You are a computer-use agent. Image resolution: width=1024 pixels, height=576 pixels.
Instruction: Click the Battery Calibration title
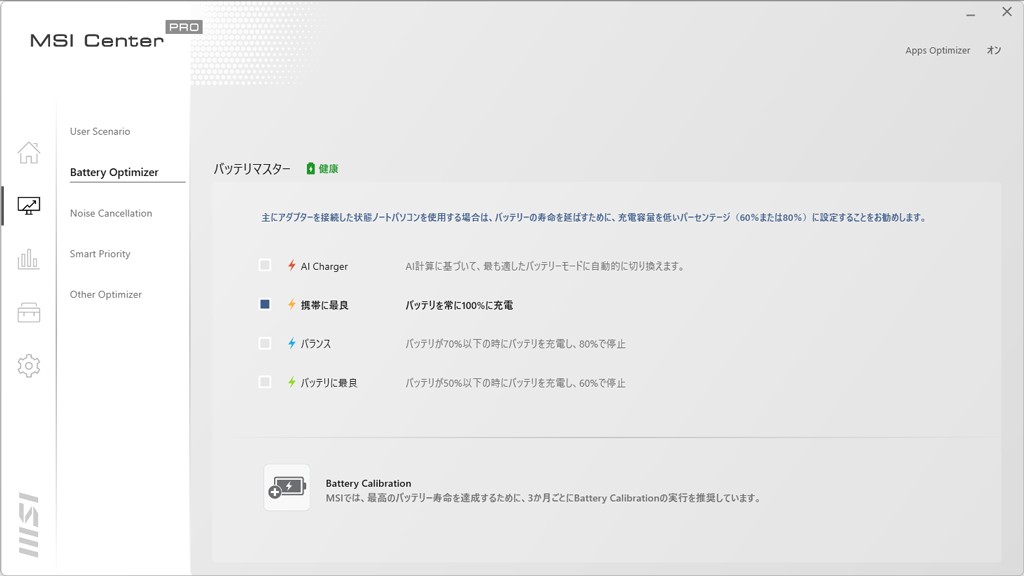click(x=368, y=483)
